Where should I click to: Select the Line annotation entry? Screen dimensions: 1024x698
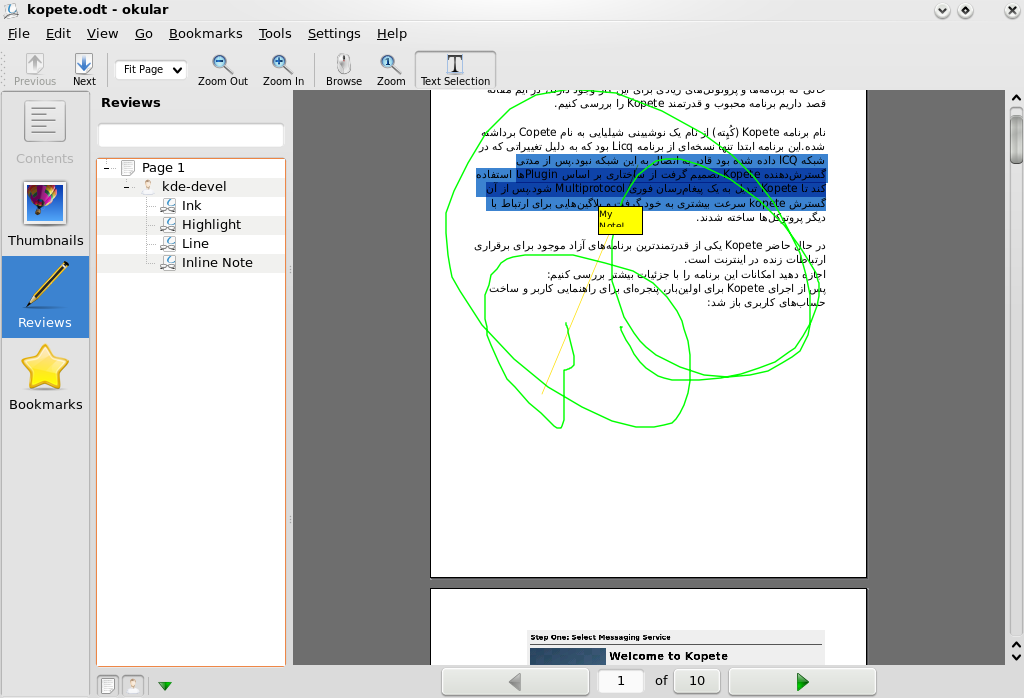191,244
